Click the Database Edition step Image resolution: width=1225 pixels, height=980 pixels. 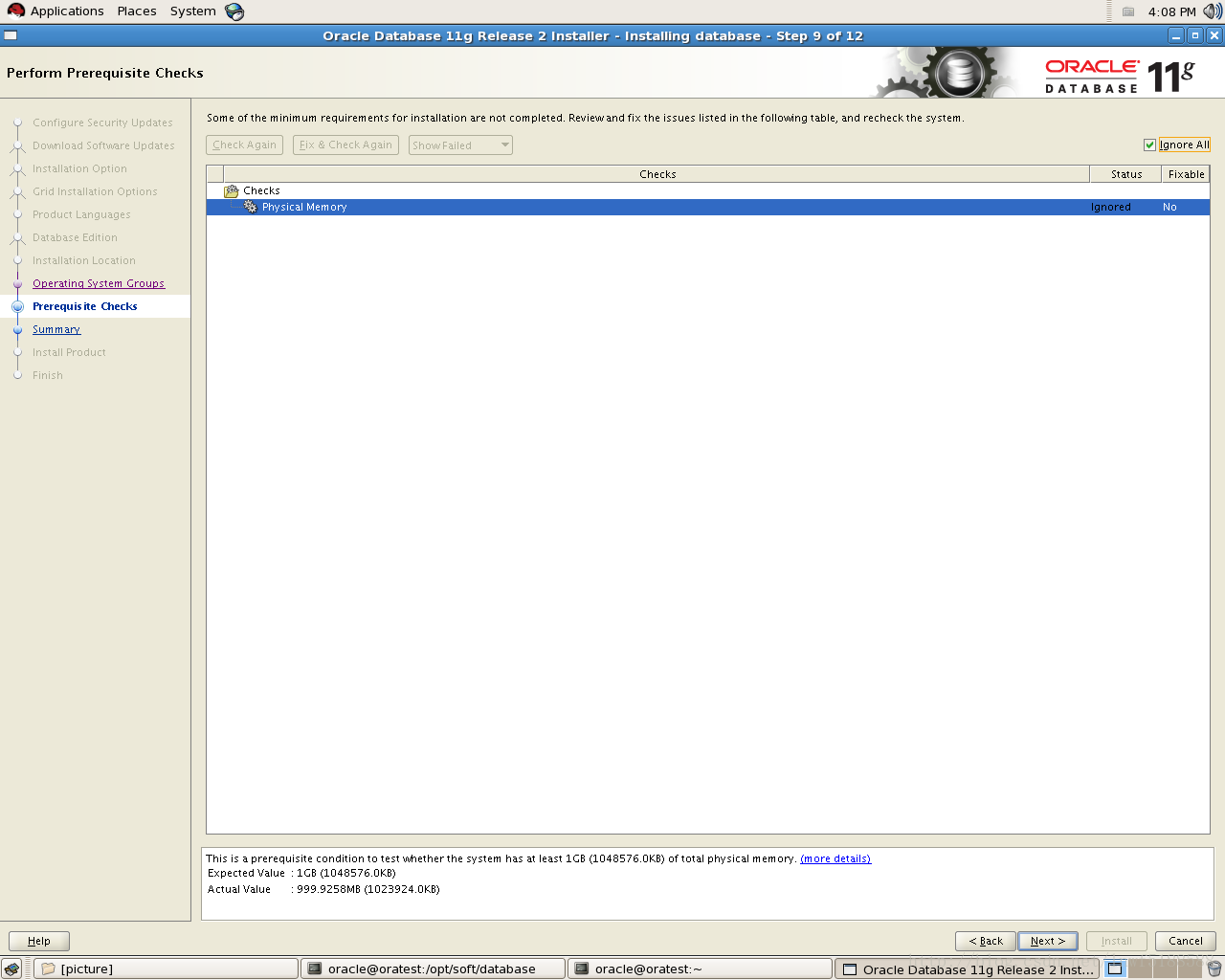[x=75, y=237]
